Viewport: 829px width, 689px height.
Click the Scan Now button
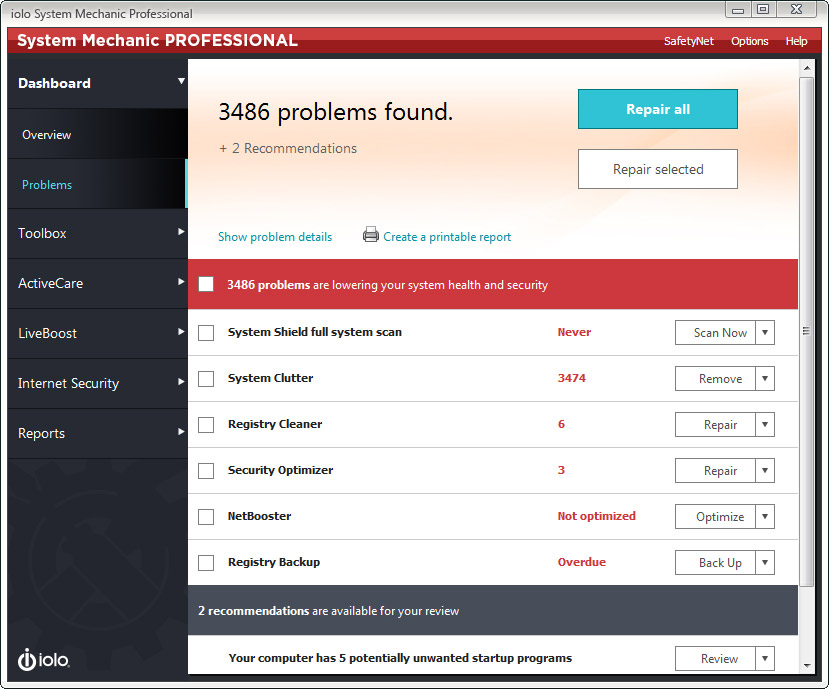[x=715, y=333]
